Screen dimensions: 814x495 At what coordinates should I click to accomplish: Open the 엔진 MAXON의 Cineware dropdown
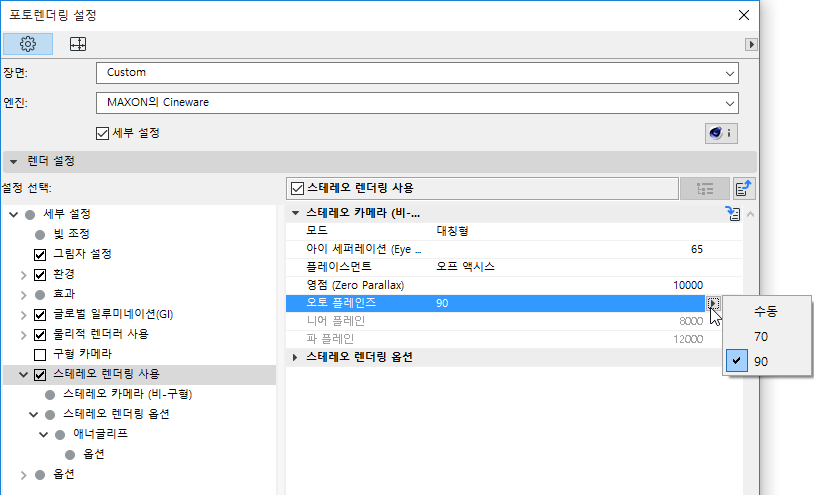(417, 103)
